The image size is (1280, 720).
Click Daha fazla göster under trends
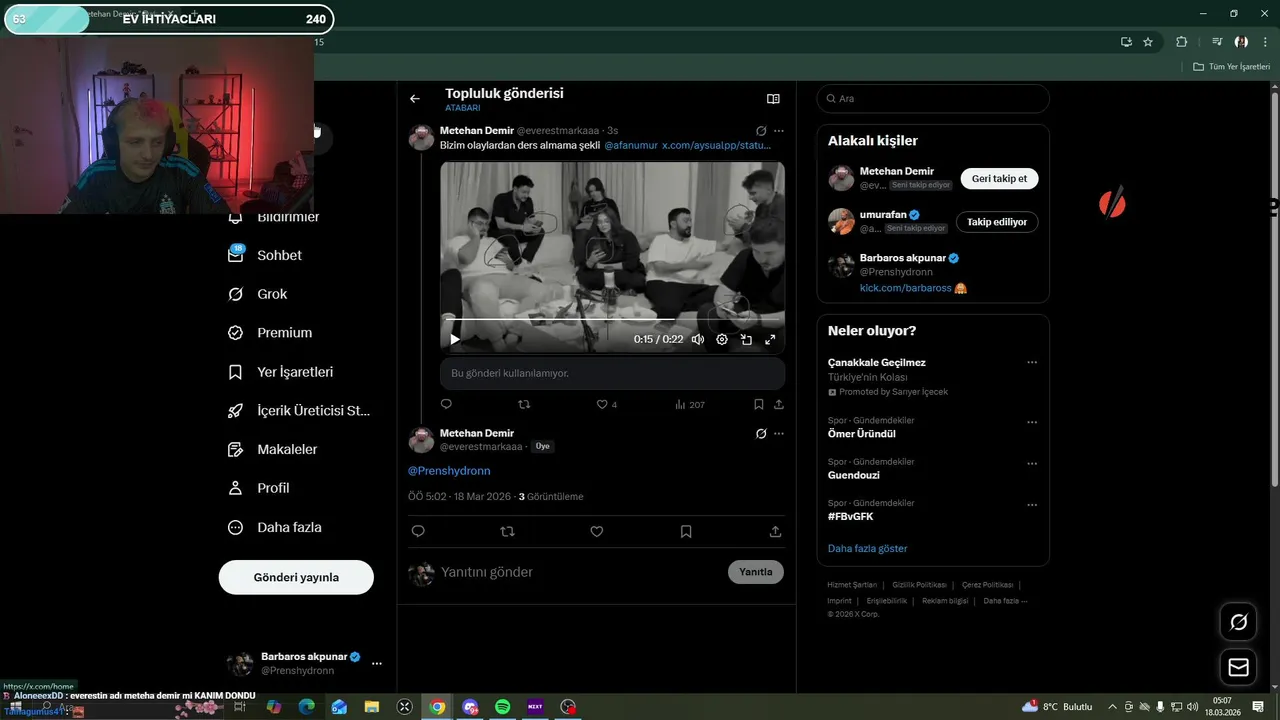click(x=867, y=548)
